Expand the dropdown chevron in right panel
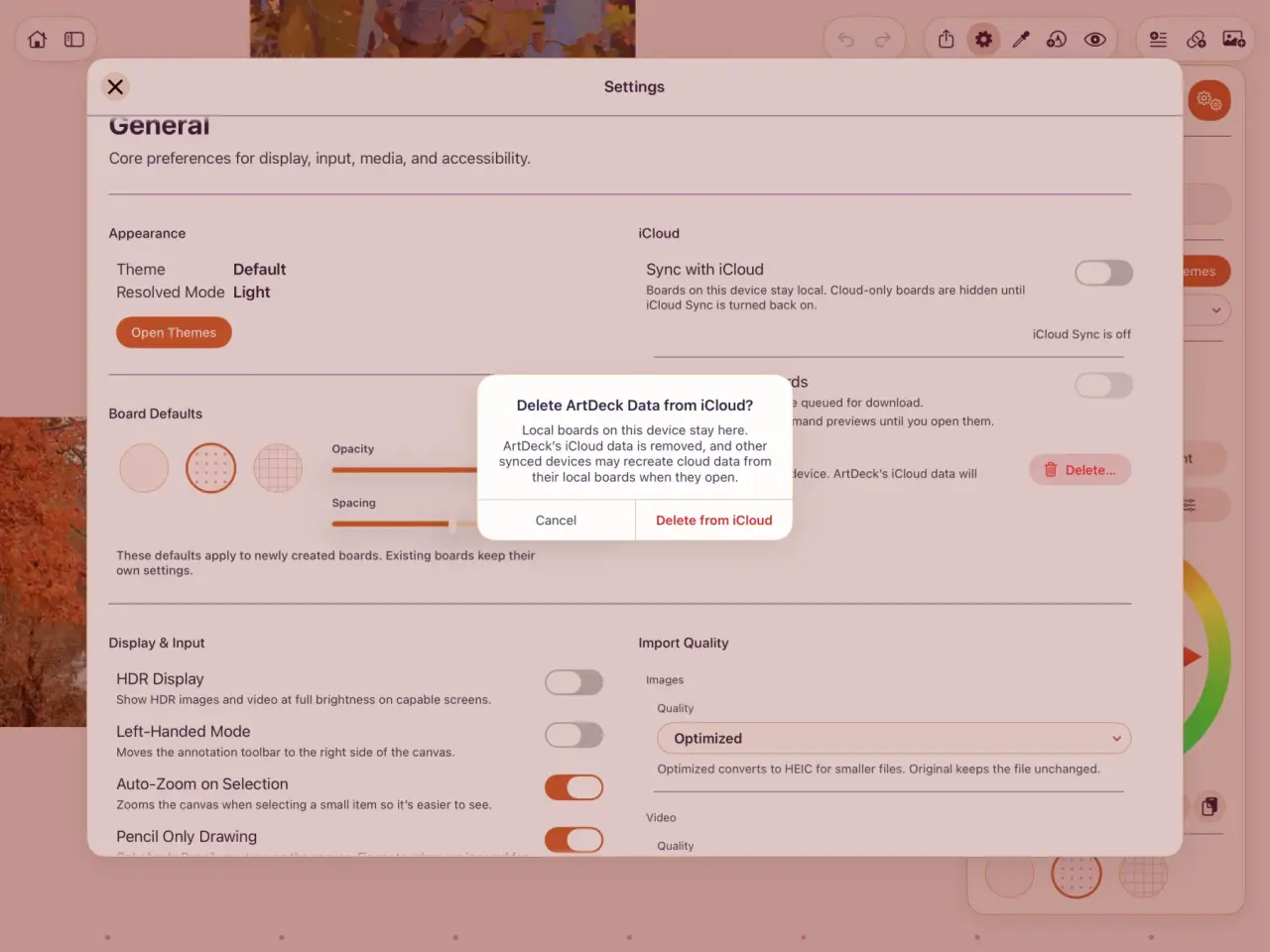1270x952 pixels. (1215, 310)
